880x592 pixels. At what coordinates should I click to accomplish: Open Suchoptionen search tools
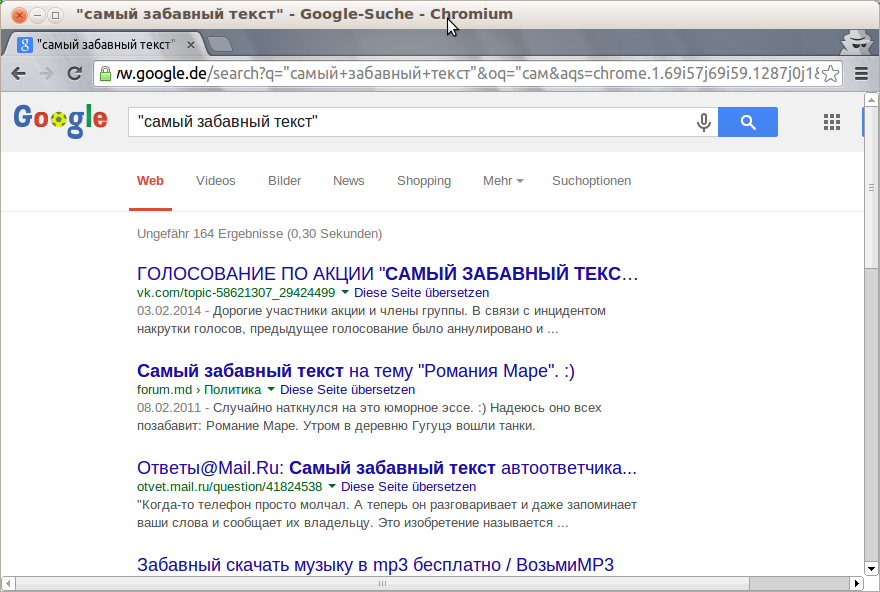592,181
